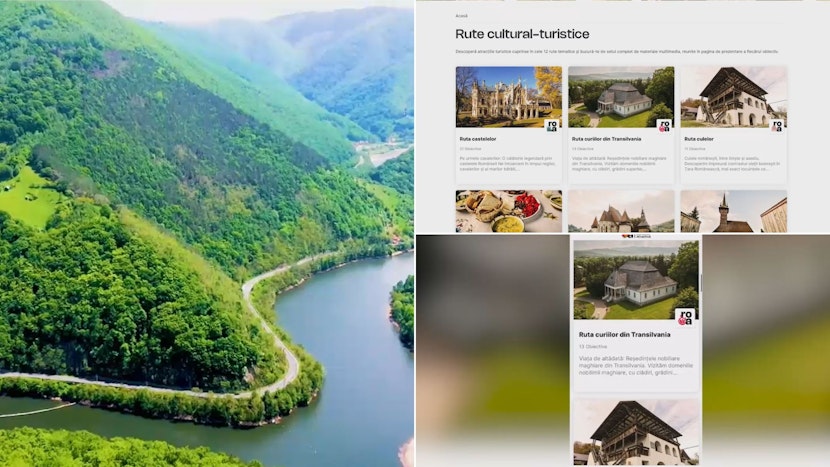Screen dimensions: 830x467
Task: Select the wooden church spire thumbnail
Action: pos(733,211)
